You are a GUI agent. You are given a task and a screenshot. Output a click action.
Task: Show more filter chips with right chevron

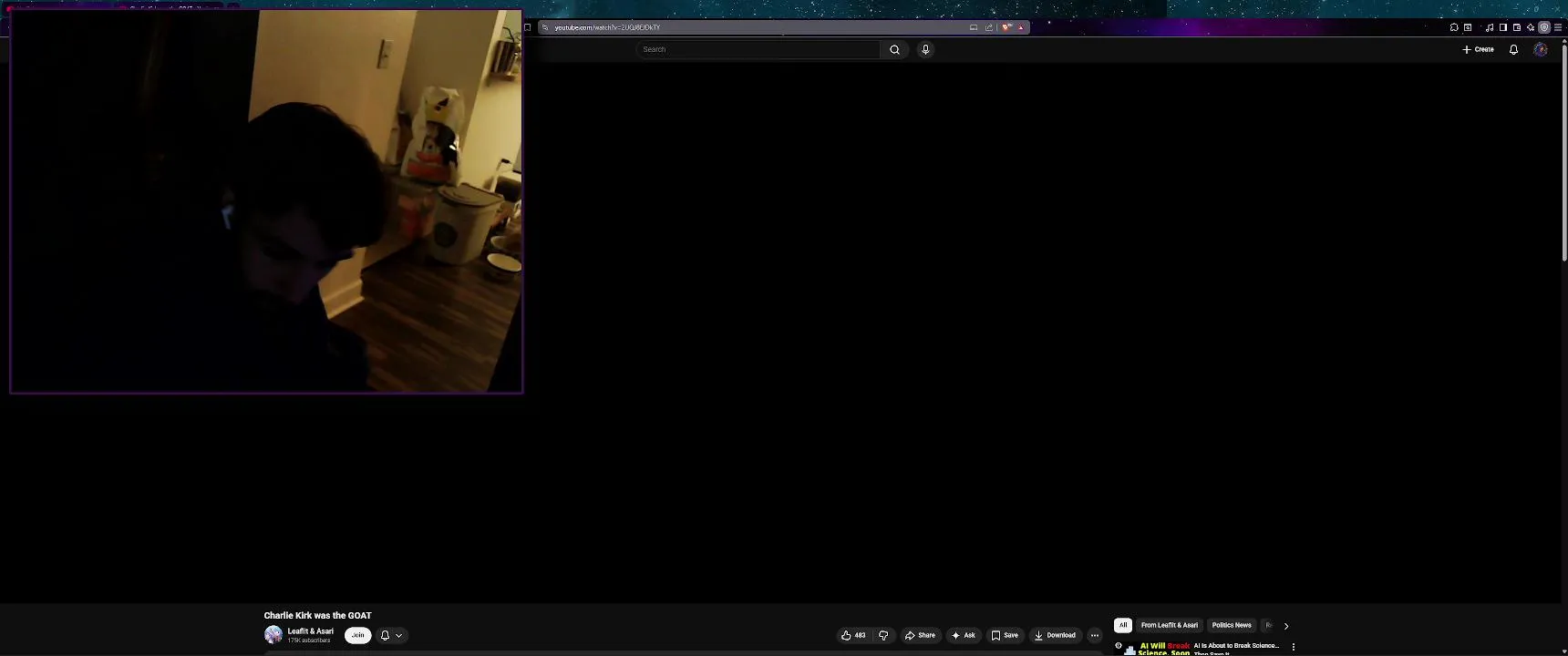(x=1286, y=626)
